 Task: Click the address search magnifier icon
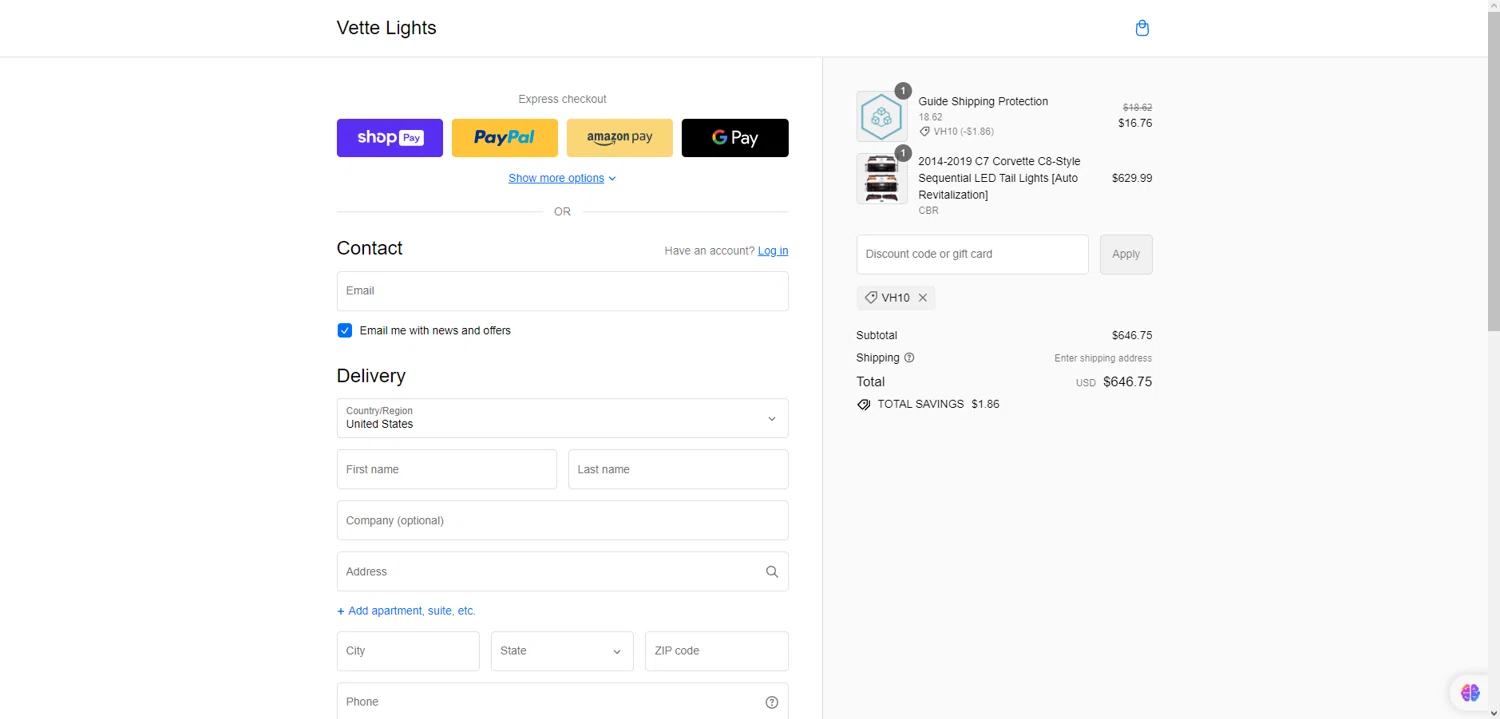pos(772,572)
